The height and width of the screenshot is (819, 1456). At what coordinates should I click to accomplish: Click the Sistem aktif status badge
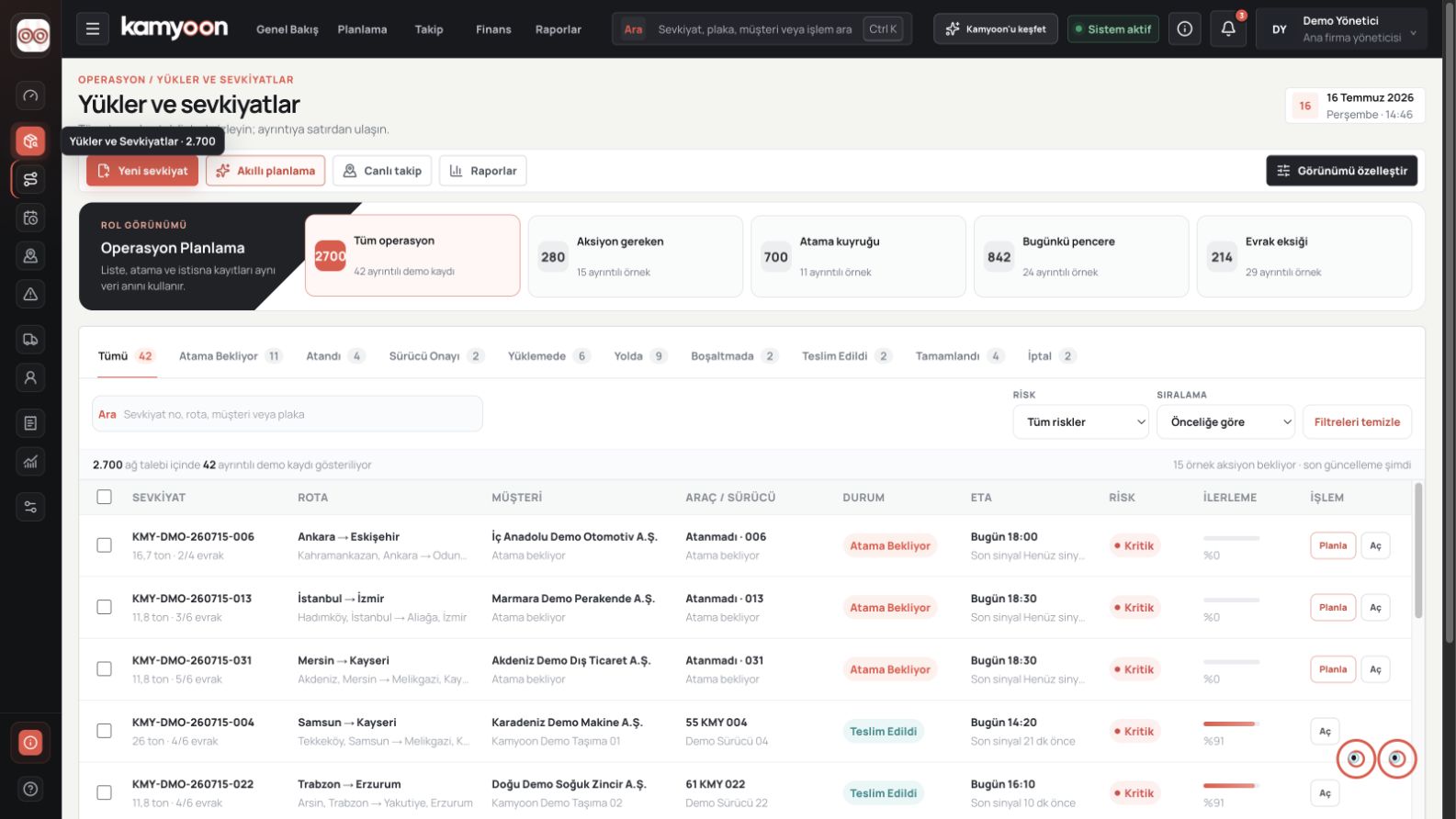point(1112,29)
